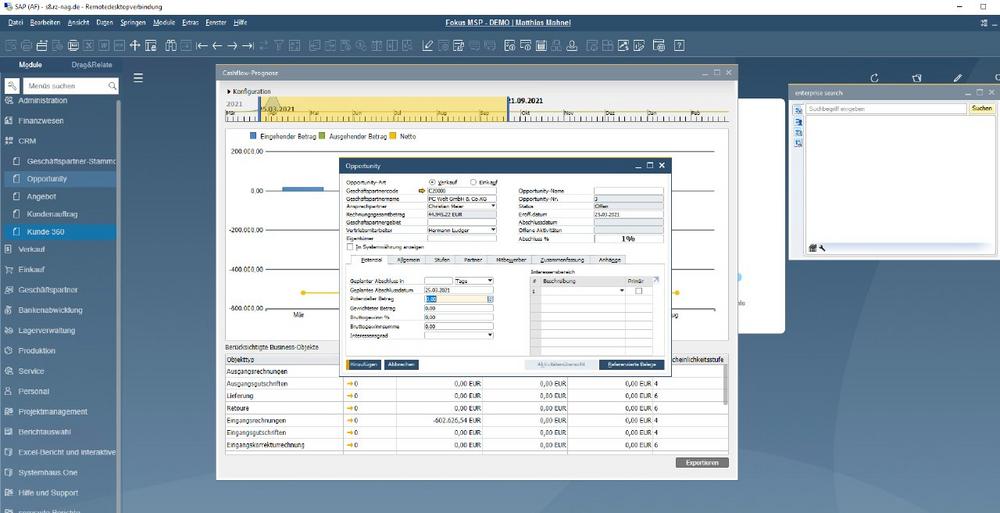This screenshot has height=513, width=1000.
Task: Open the Bearbeiten menu
Action: click(x=45, y=22)
